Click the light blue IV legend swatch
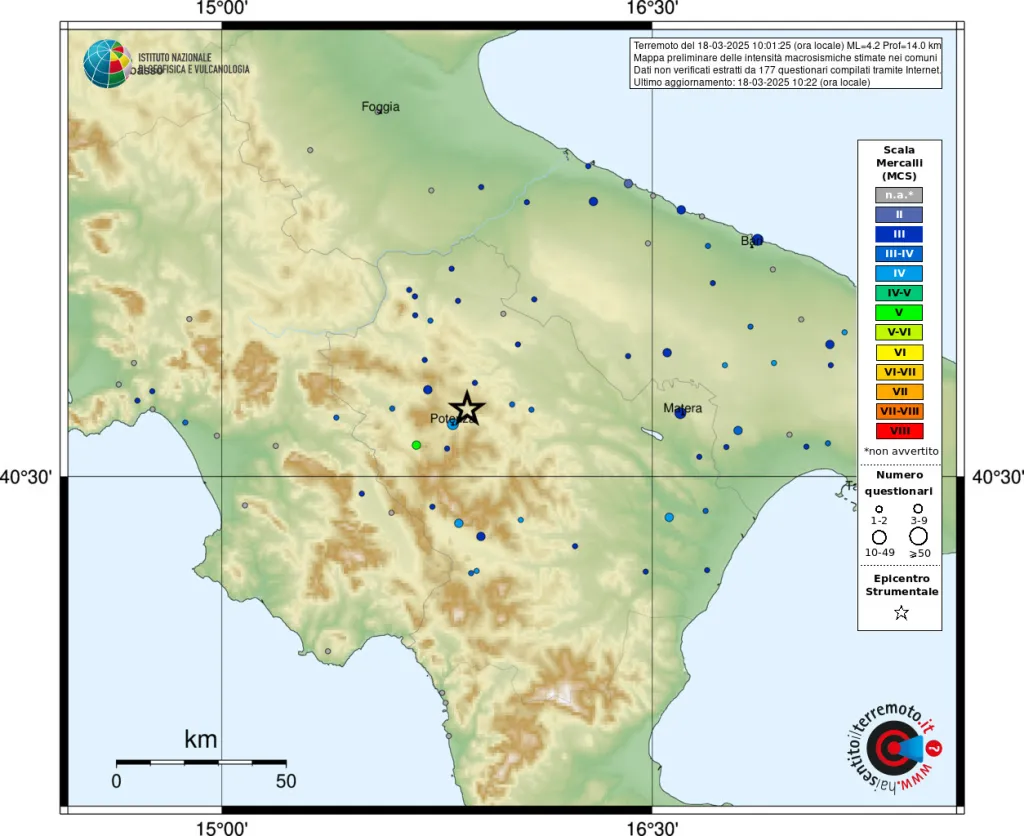The height and width of the screenshot is (836, 1024). 899,273
